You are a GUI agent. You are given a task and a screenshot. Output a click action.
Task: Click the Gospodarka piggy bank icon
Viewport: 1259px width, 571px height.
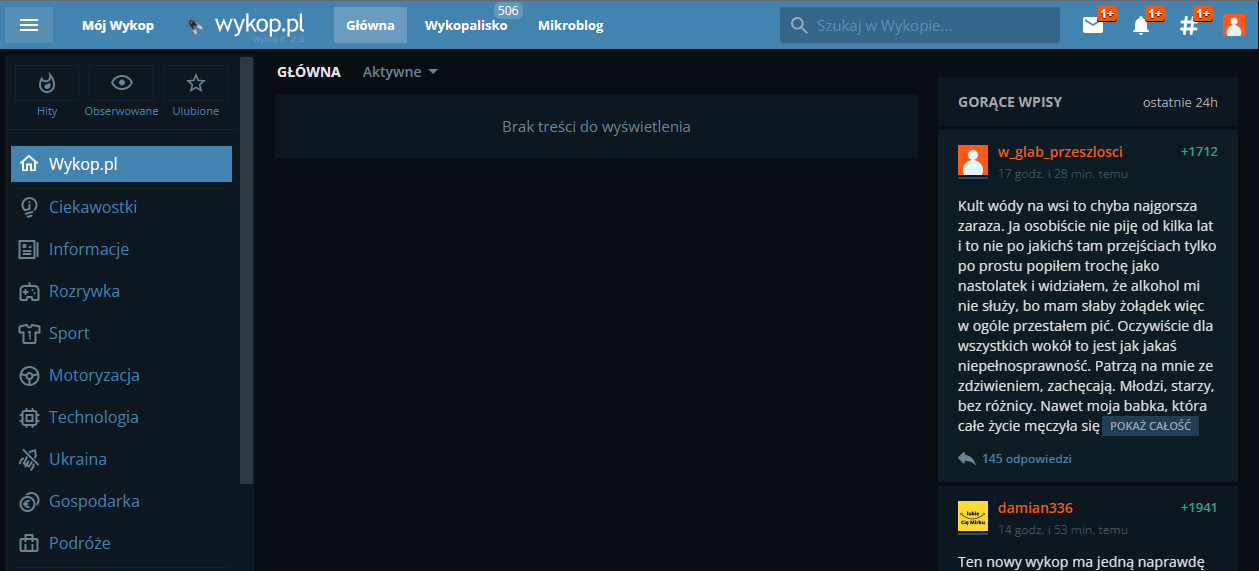(x=29, y=501)
